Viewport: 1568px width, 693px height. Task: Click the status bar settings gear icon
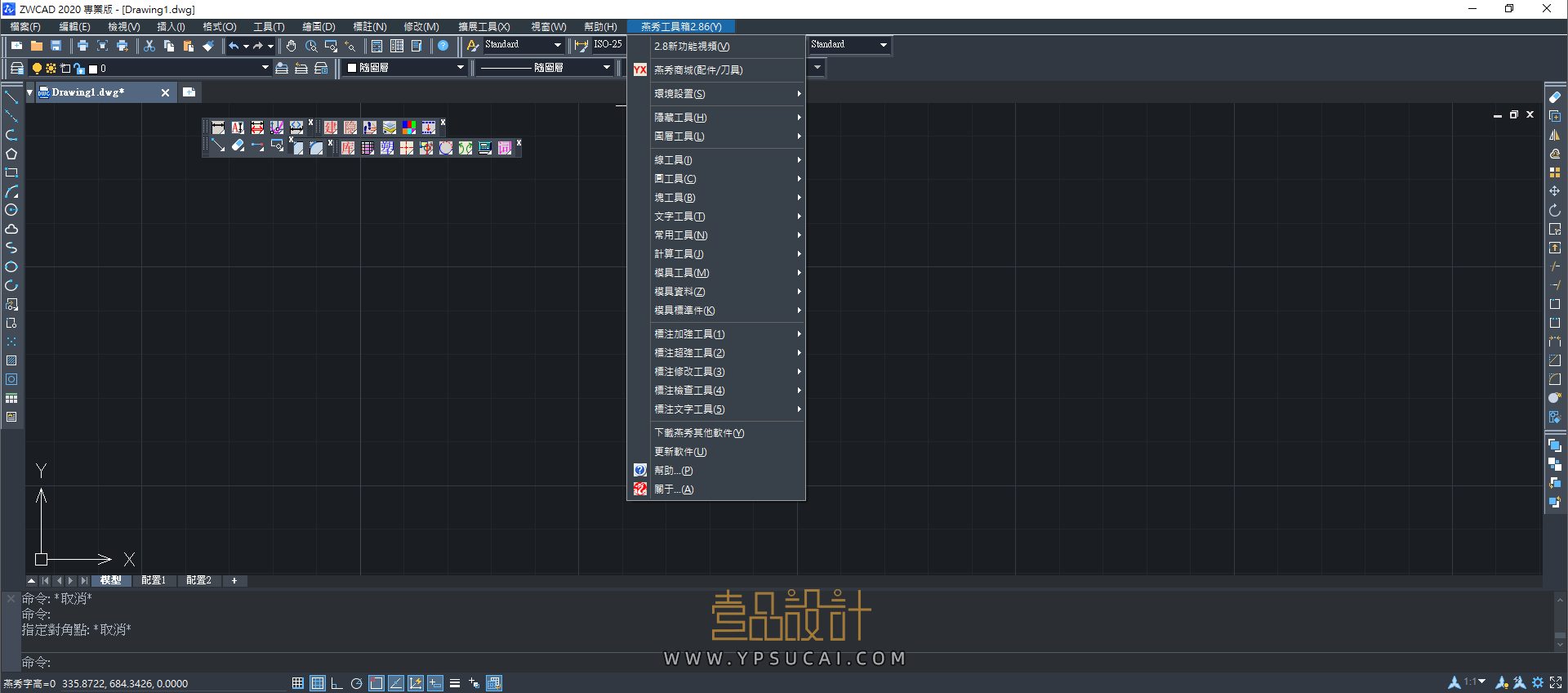click(1538, 682)
